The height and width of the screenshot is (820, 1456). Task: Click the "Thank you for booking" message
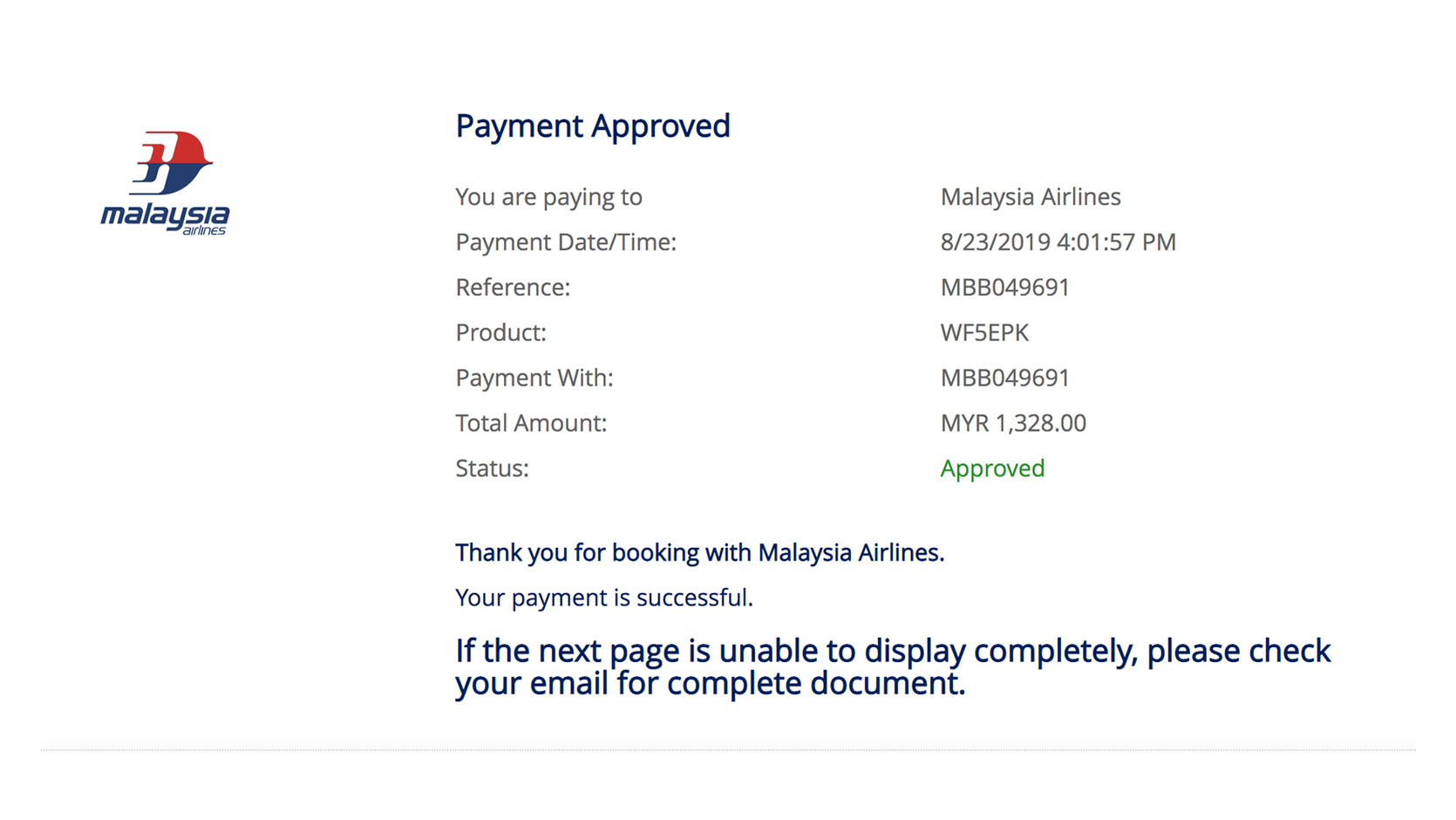click(x=699, y=553)
